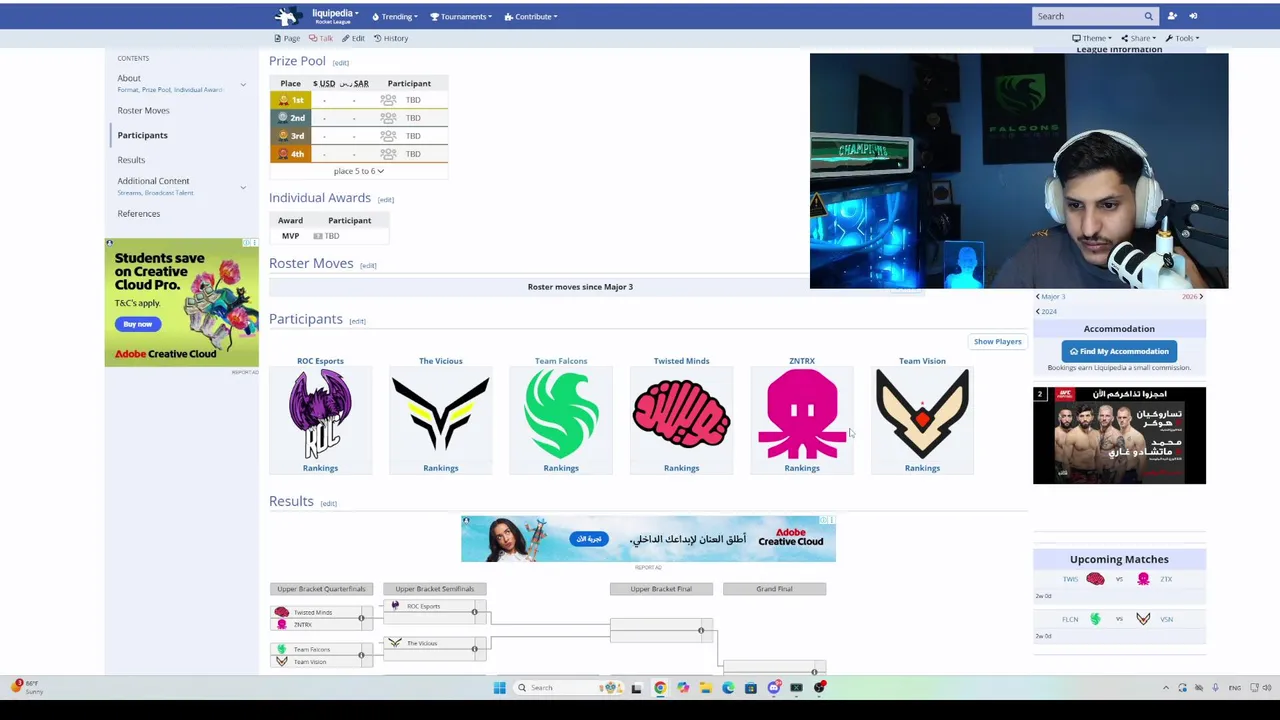Click the Show Players button
Image resolution: width=1280 pixels, height=720 pixels.
point(998,341)
